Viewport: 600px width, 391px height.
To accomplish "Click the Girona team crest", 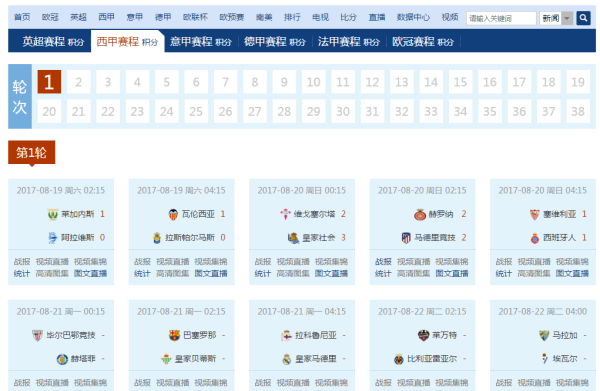I will coord(420,215).
